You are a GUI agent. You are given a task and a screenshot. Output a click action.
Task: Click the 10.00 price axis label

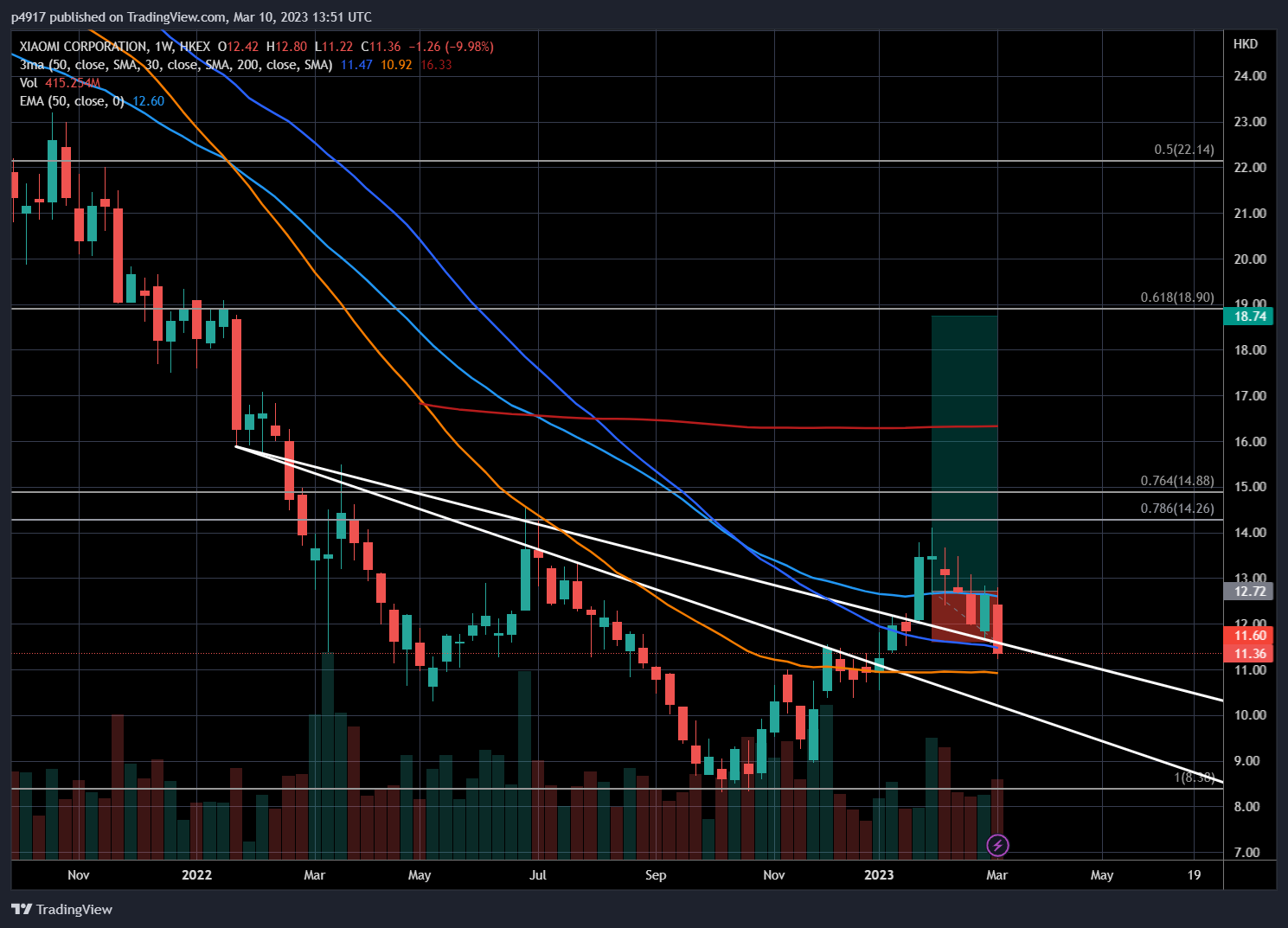[x=1249, y=715]
